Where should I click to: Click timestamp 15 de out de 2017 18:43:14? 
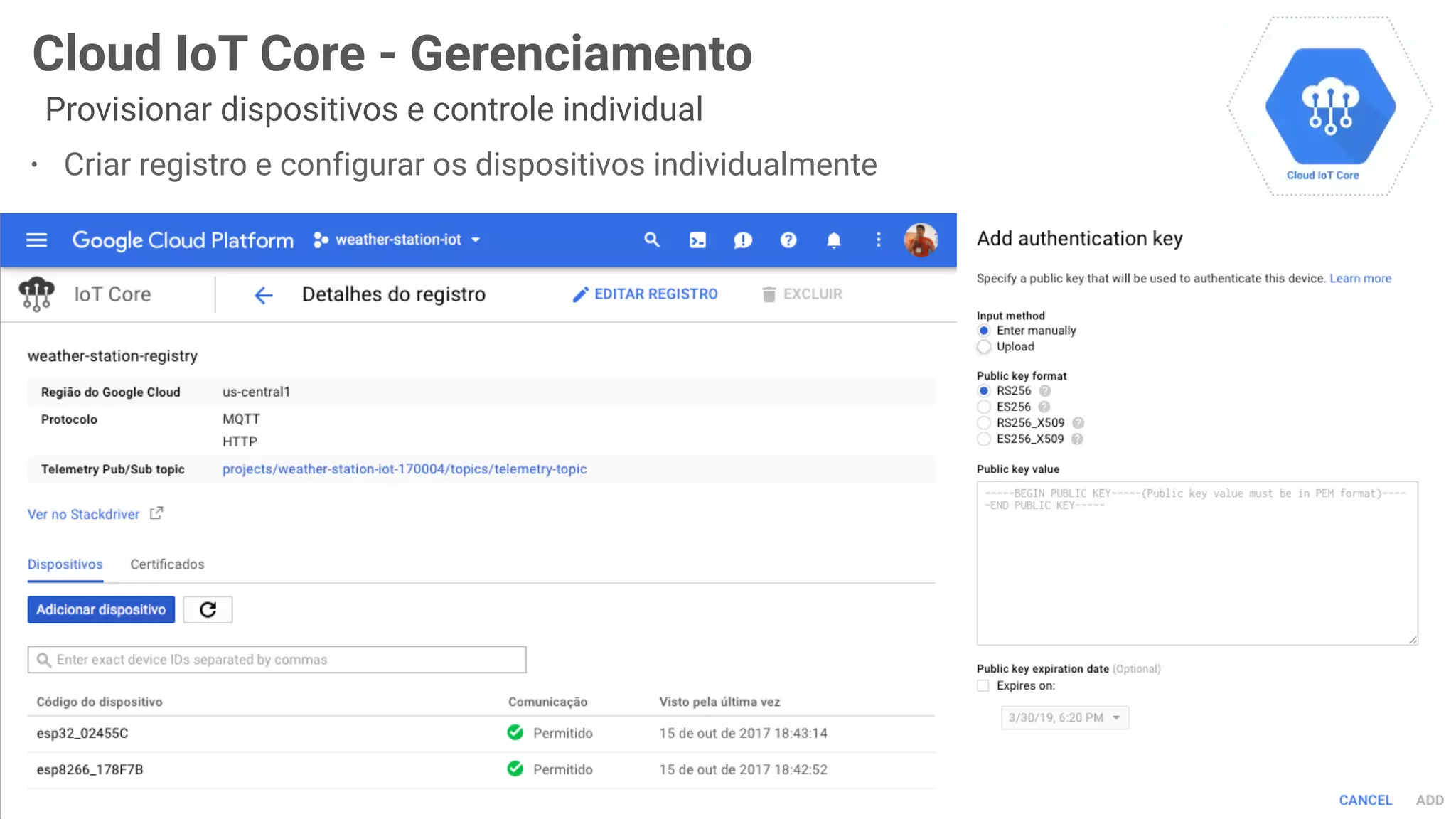(x=743, y=733)
